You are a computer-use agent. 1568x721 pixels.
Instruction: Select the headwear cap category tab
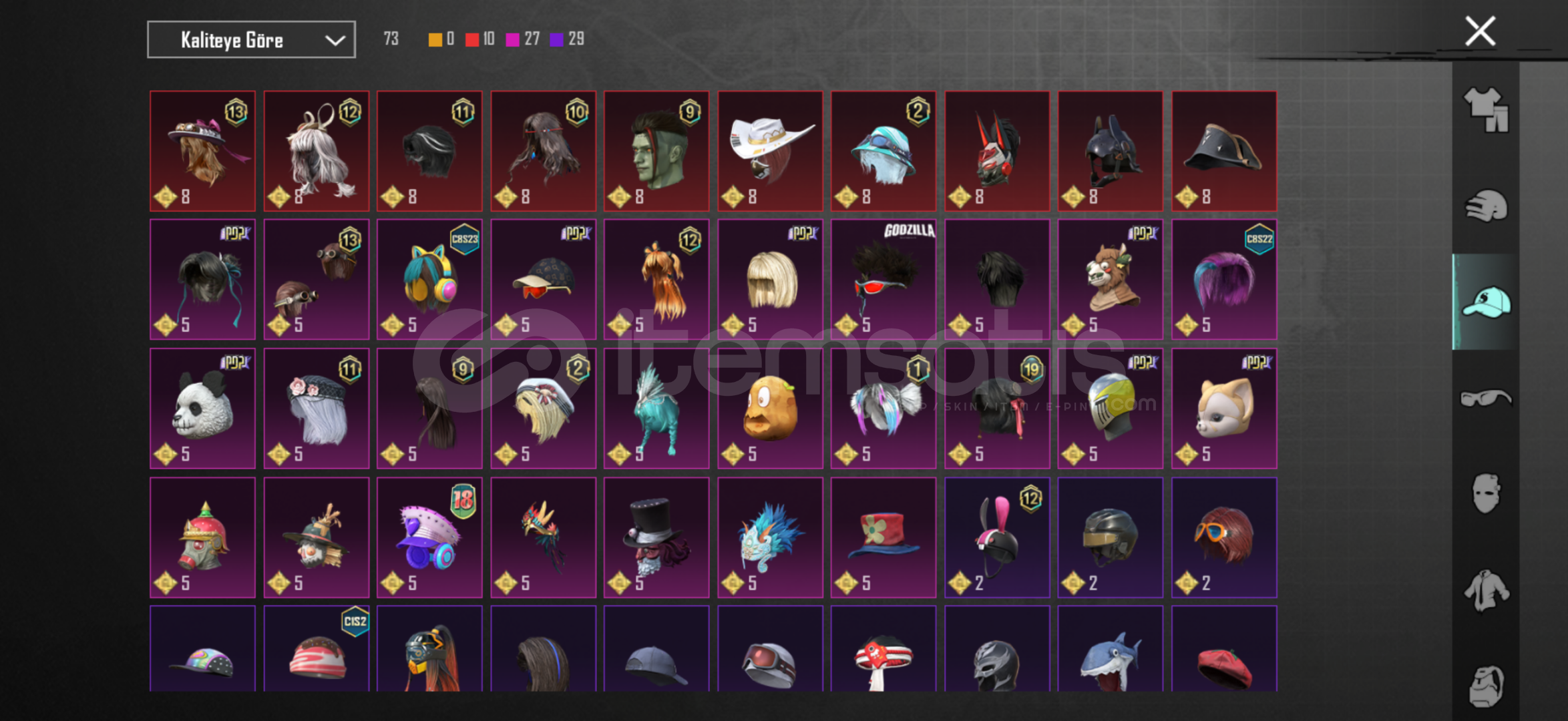point(1486,302)
